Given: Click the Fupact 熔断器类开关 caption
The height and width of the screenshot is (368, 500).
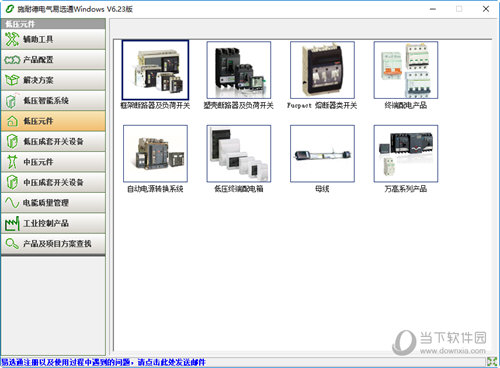Looking at the screenshot, I should click(322, 106).
